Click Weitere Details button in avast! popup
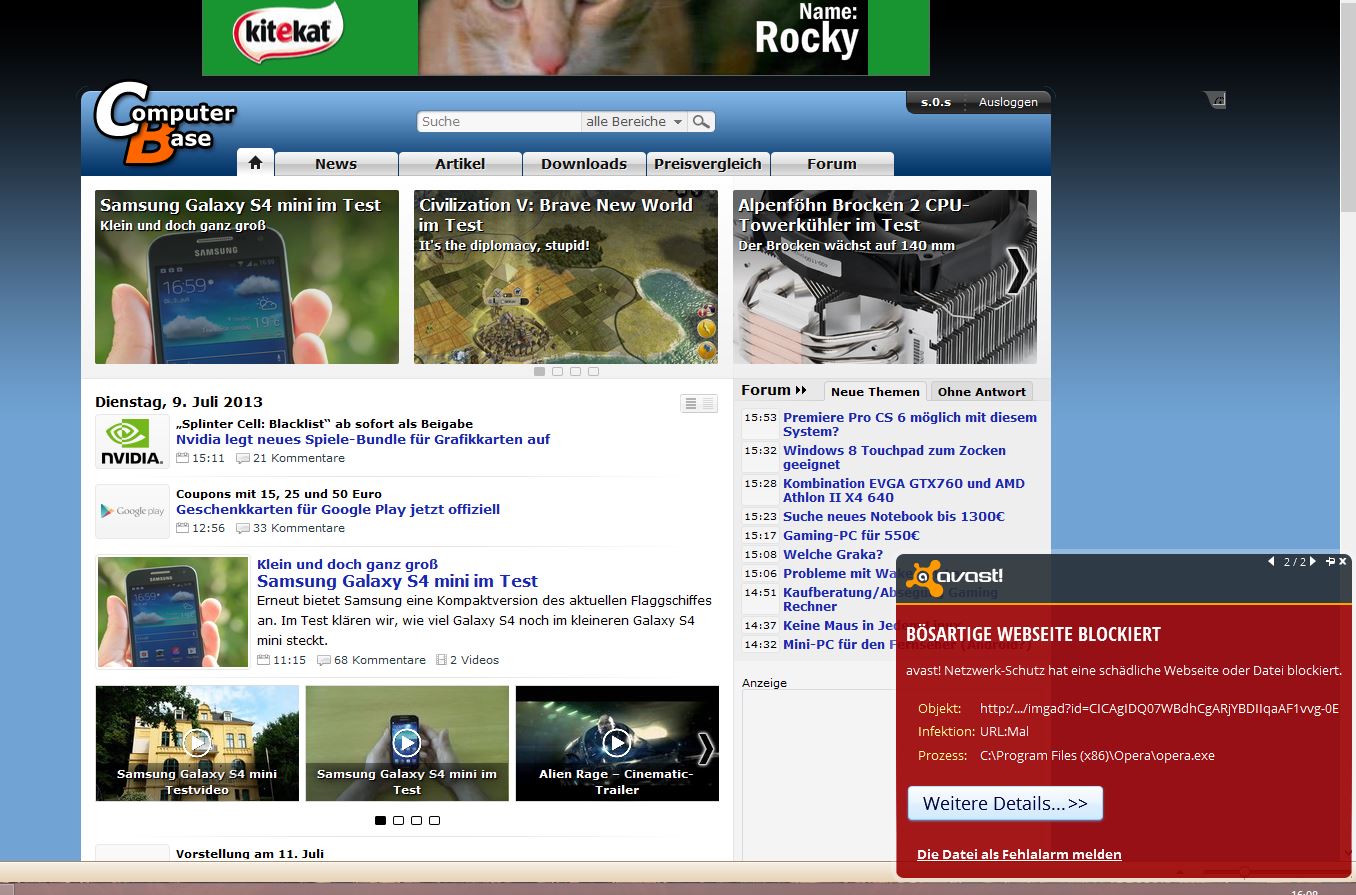 tap(1005, 803)
